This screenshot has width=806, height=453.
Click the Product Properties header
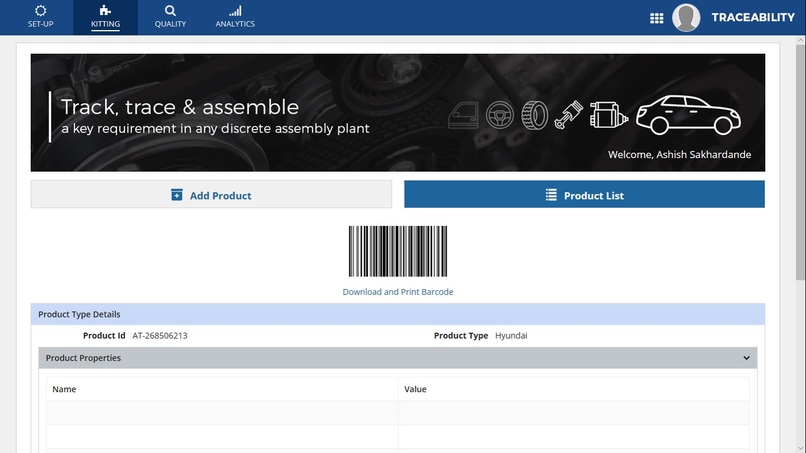[398, 358]
